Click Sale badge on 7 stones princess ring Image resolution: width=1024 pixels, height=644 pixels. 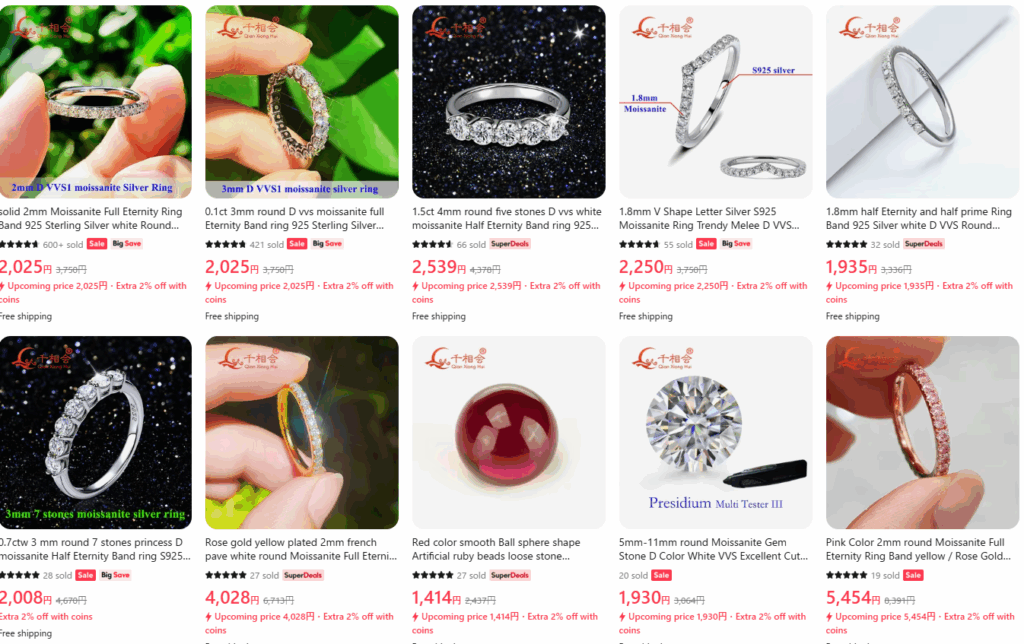point(86,575)
